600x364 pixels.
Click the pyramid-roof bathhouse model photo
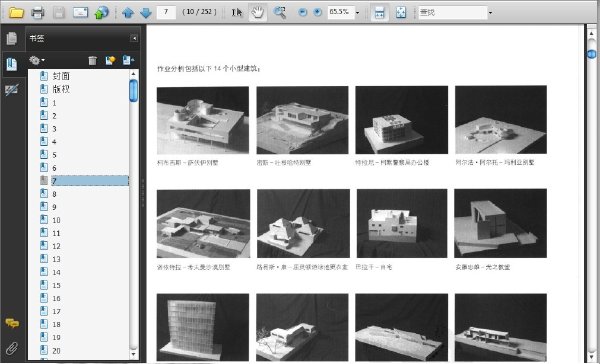(x=303, y=223)
